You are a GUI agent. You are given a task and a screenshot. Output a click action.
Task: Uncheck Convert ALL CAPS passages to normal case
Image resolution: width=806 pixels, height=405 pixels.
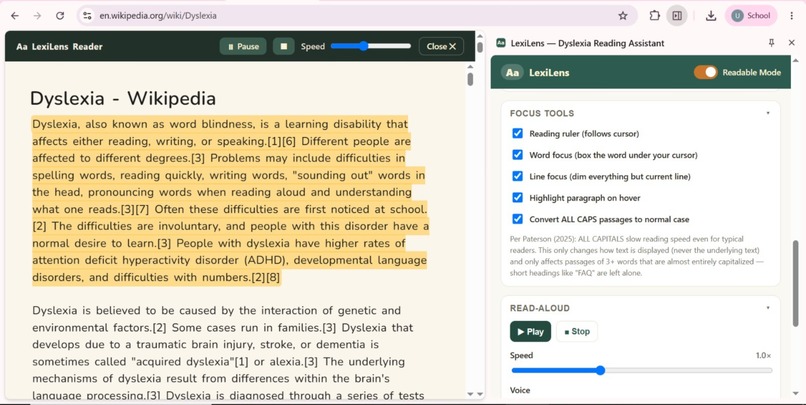pyautogui.click(x=518, y=219)
